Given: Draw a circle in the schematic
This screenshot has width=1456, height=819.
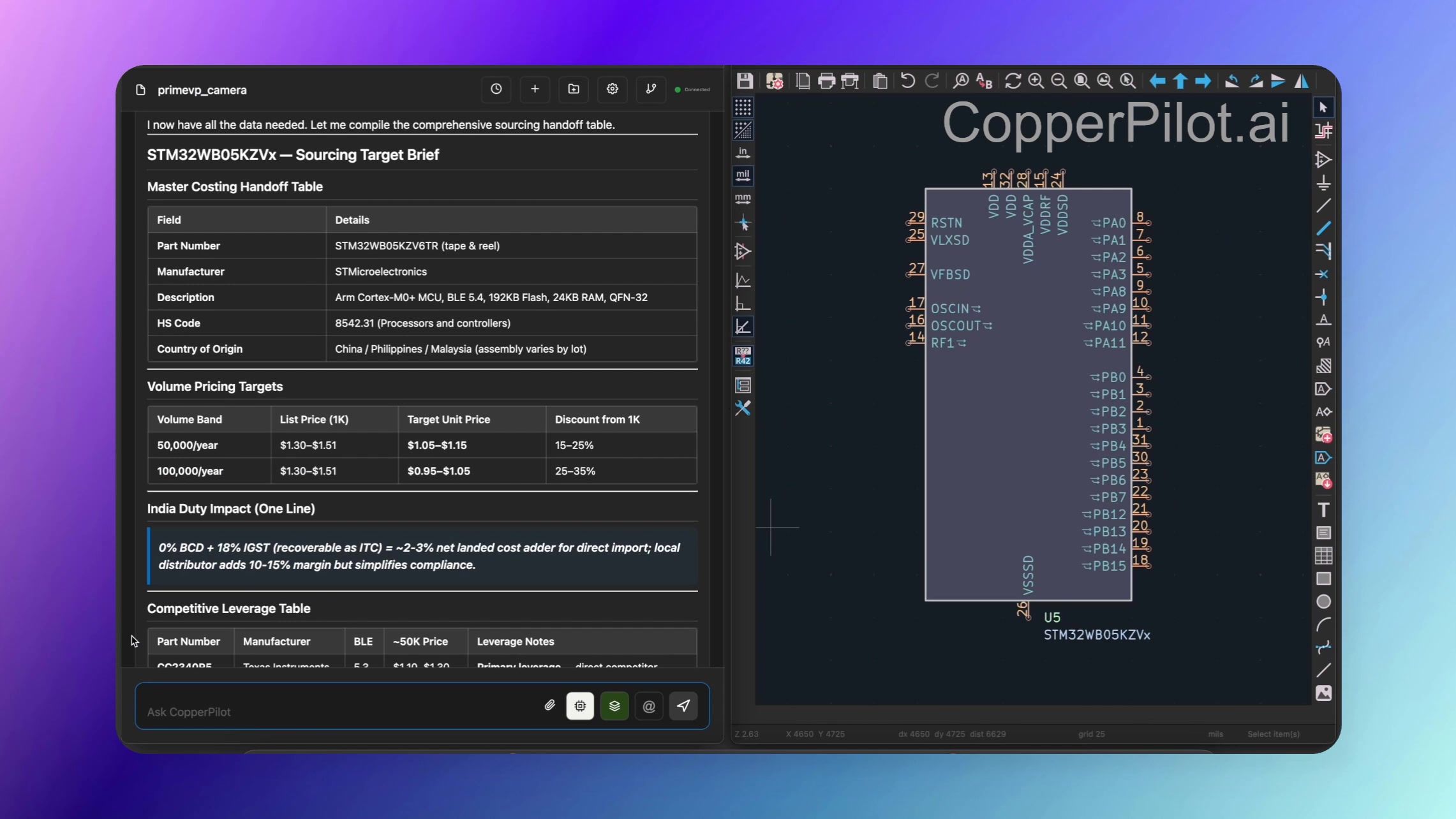Looking at the screenshot, I should [1323, 601].
